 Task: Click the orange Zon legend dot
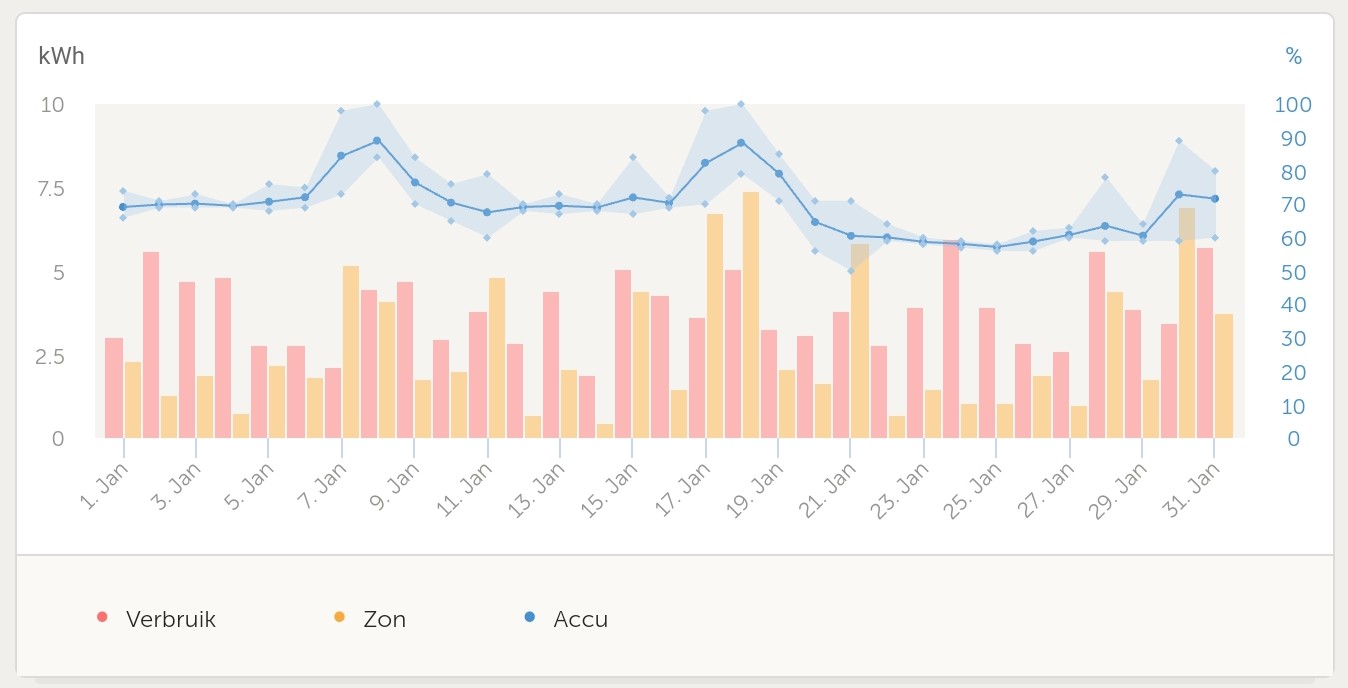coord(339,618)
